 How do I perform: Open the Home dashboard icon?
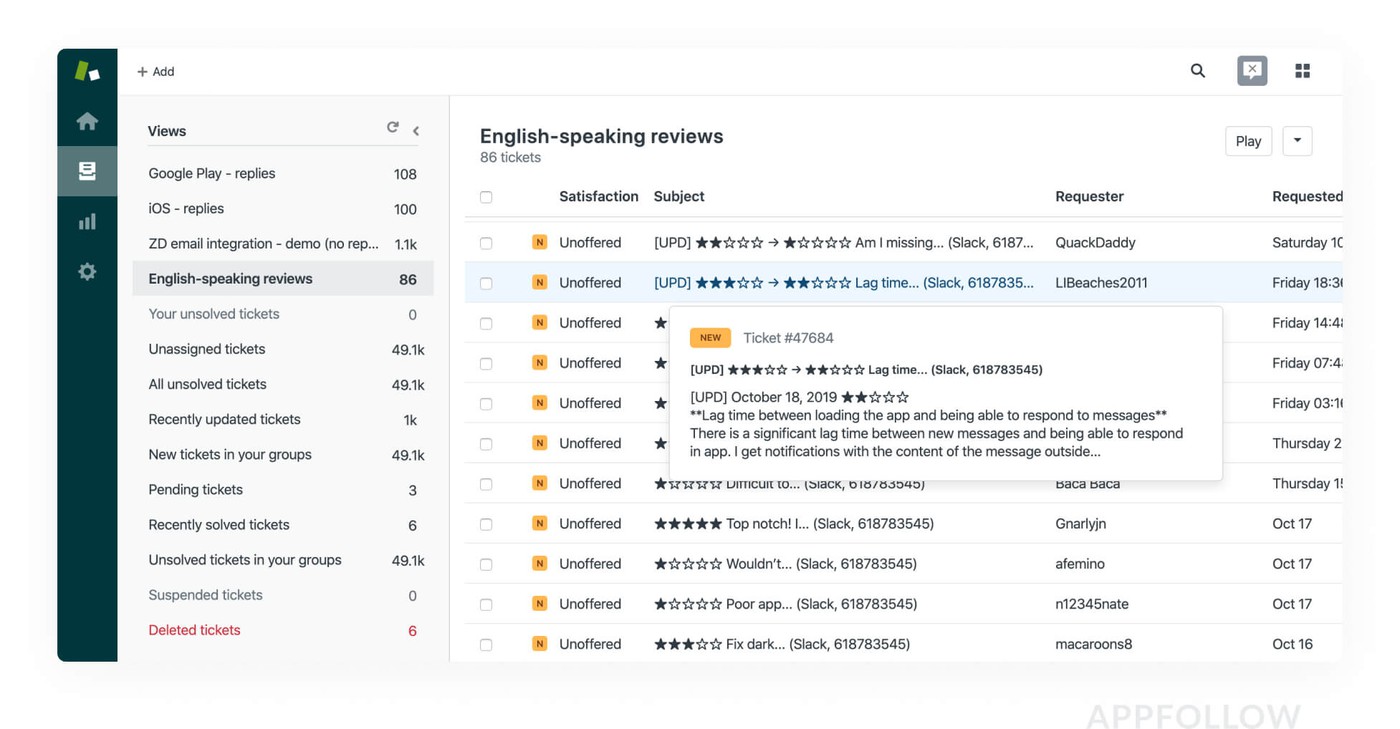[x=87, y=121]
